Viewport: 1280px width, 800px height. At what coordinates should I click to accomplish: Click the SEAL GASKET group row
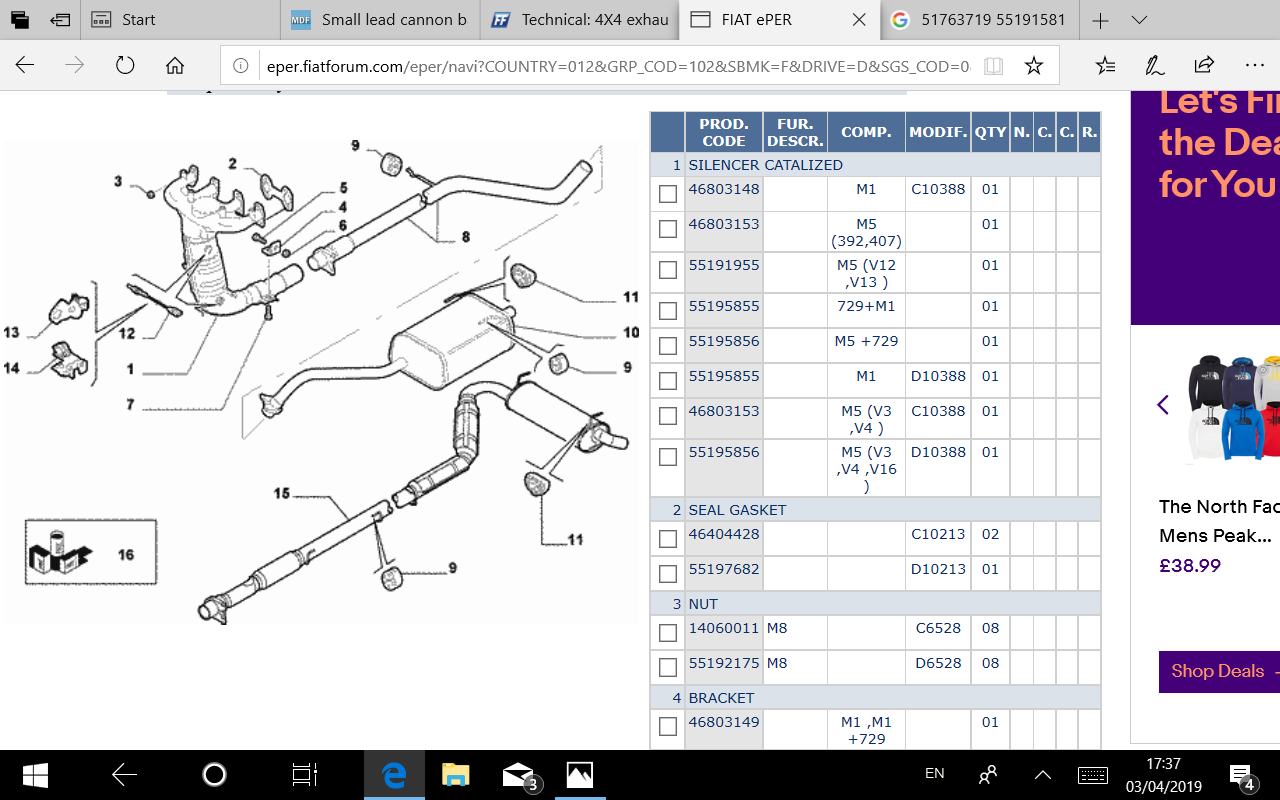875,510
